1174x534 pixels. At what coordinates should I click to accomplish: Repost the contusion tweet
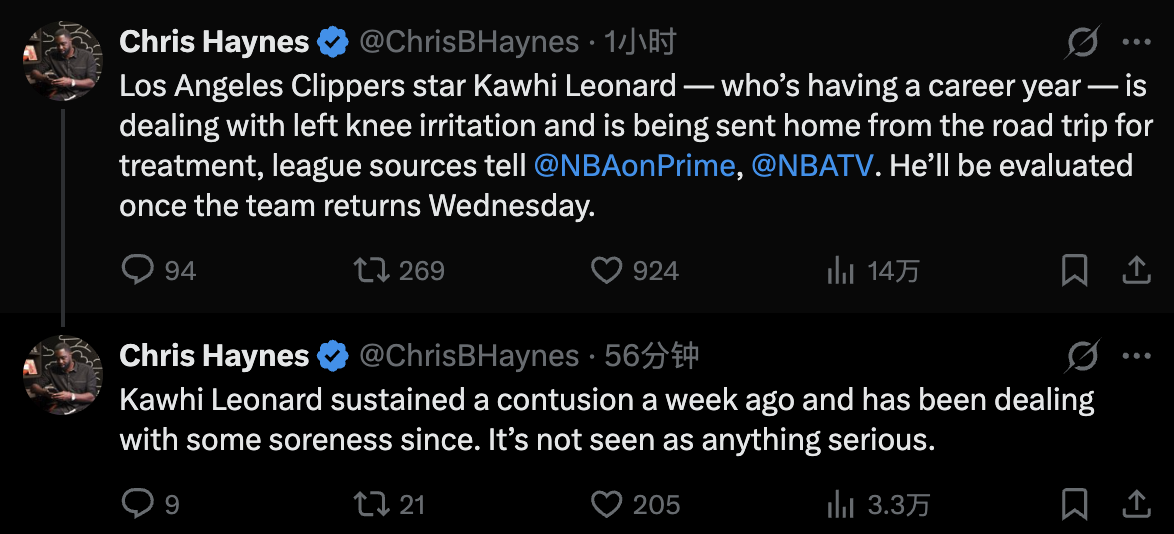[x=371, y=504]
